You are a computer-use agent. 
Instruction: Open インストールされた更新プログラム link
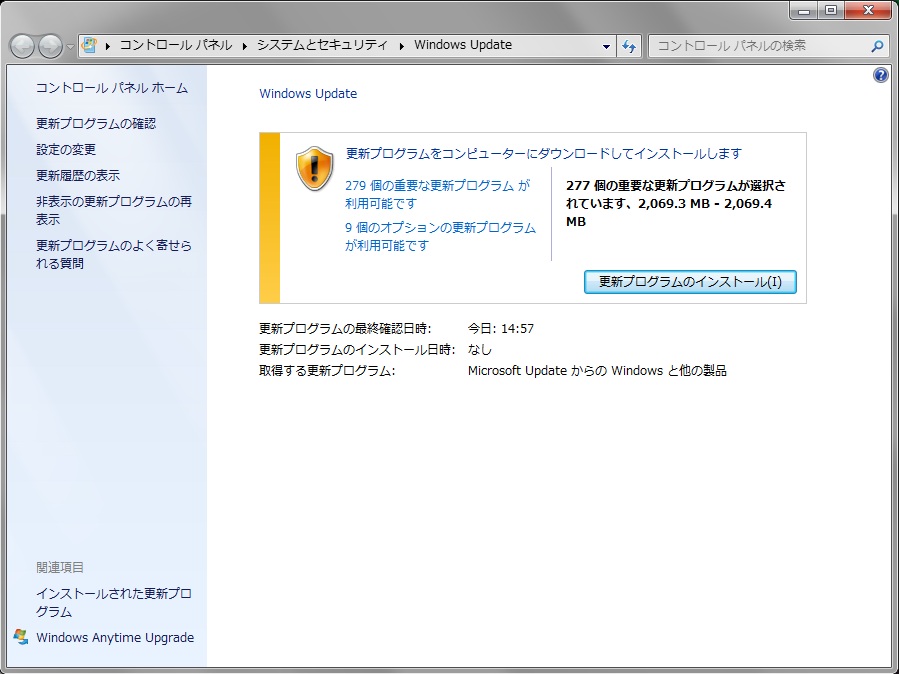pos(114,603)
